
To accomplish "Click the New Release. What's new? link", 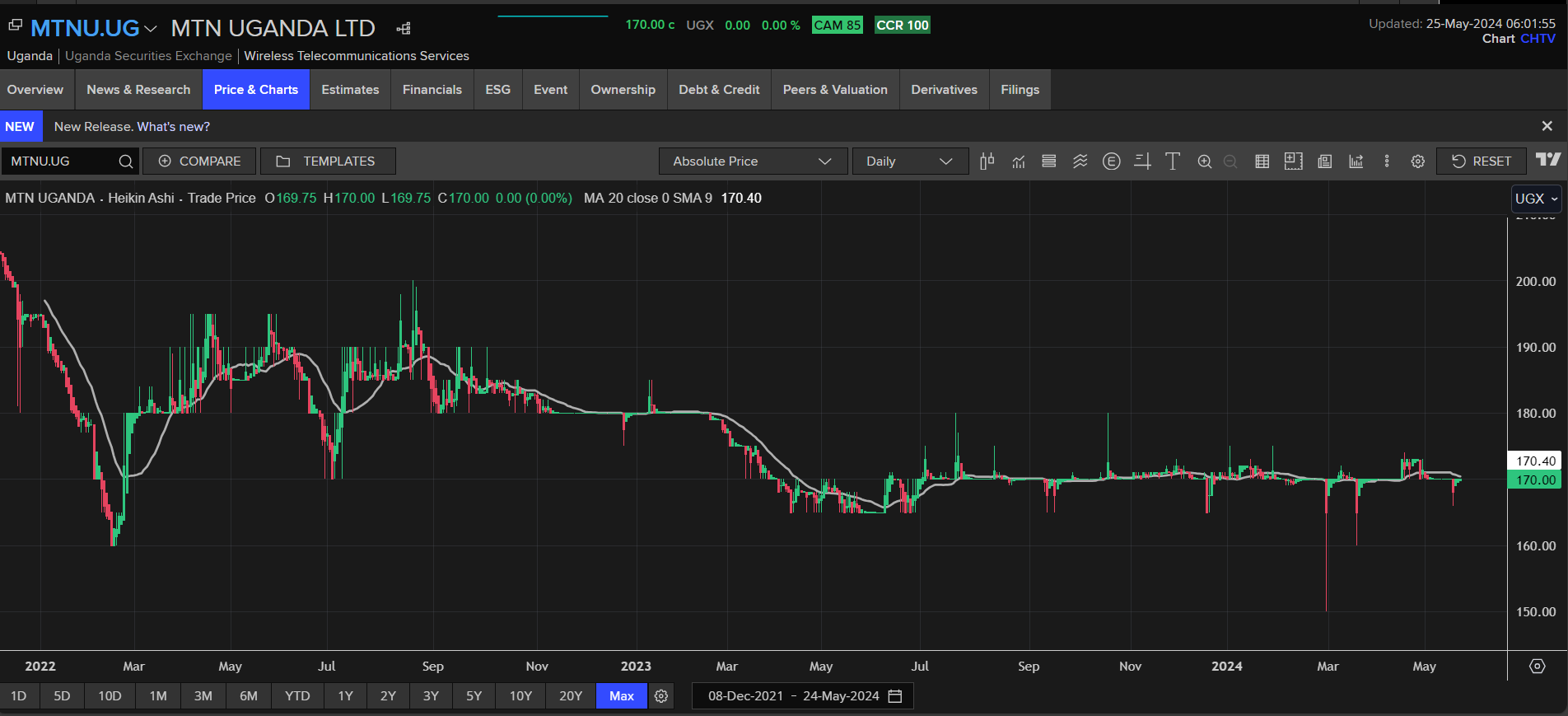I will click(132, 127).
